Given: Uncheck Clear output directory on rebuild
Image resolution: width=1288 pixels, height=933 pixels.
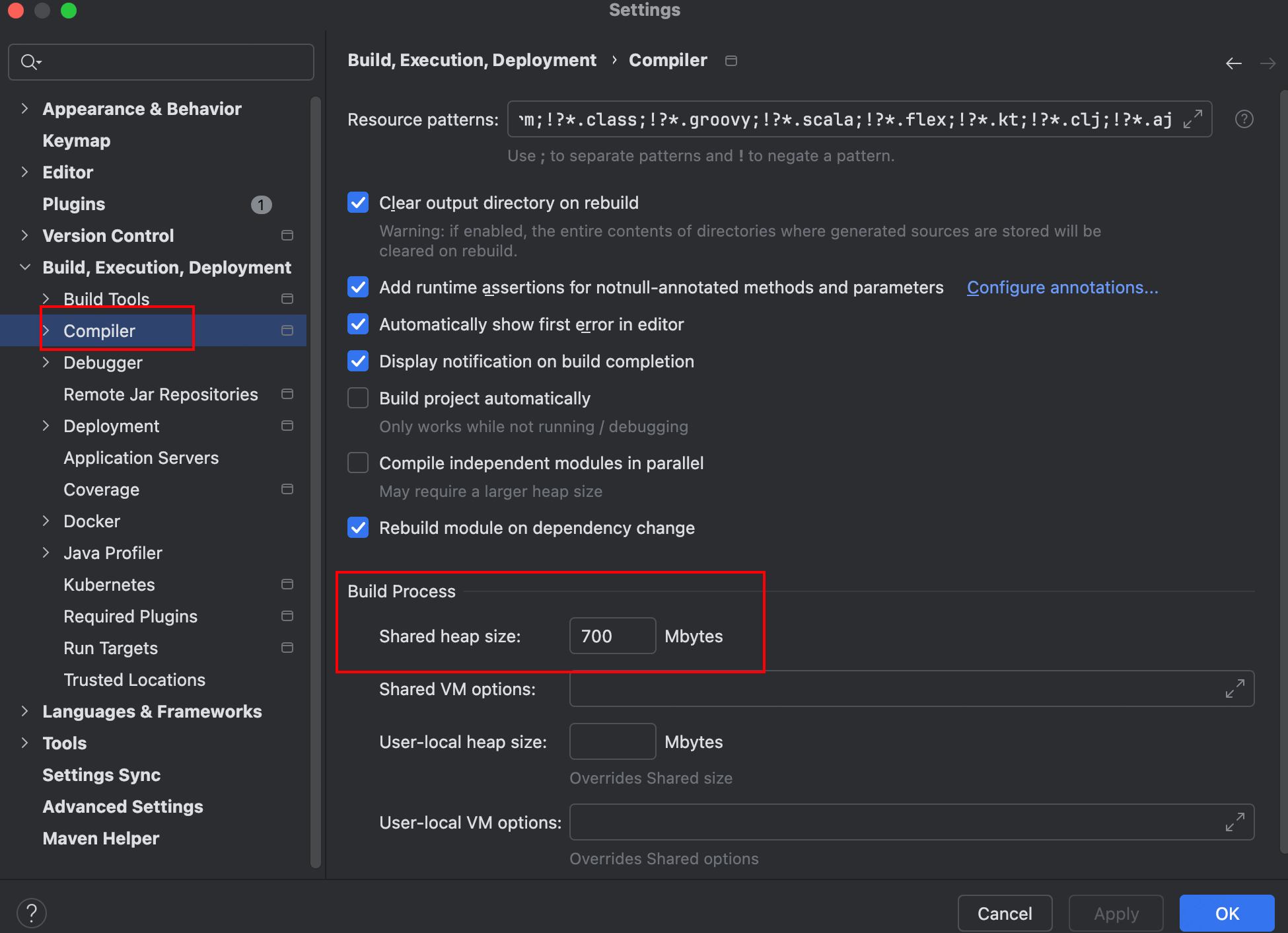Looking at the screenshot, I should point(358,202).
